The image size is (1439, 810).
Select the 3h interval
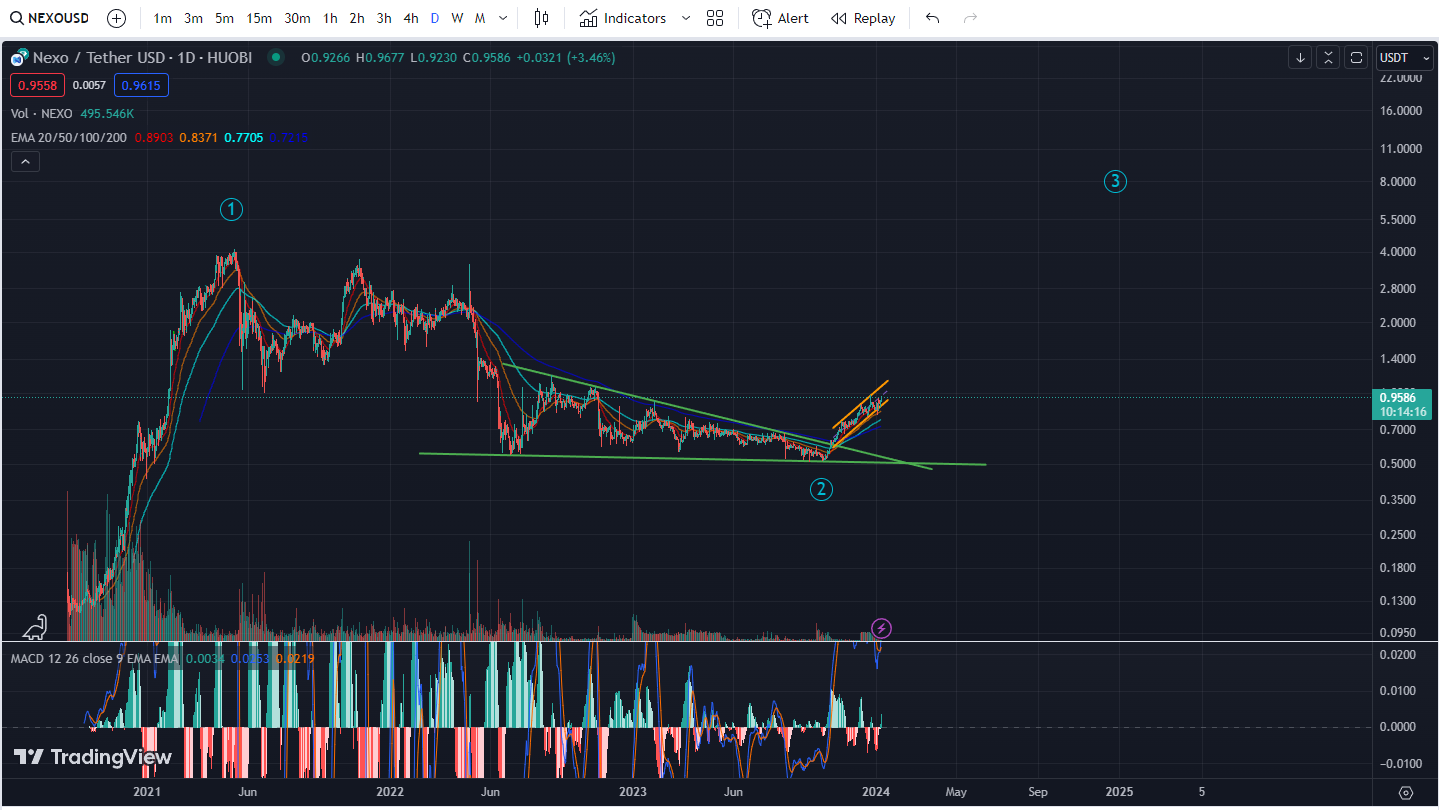384,18
